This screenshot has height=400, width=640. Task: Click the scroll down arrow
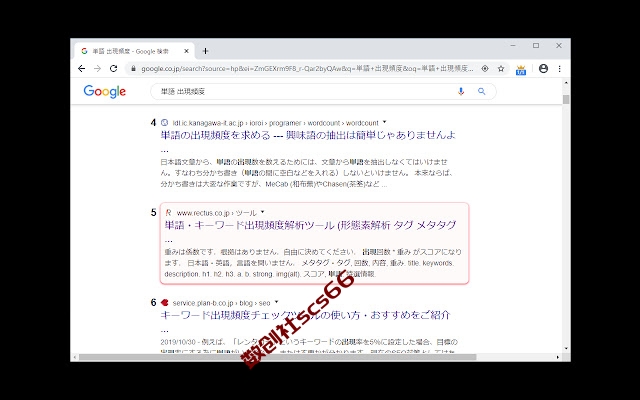click(x=566, y=349)
